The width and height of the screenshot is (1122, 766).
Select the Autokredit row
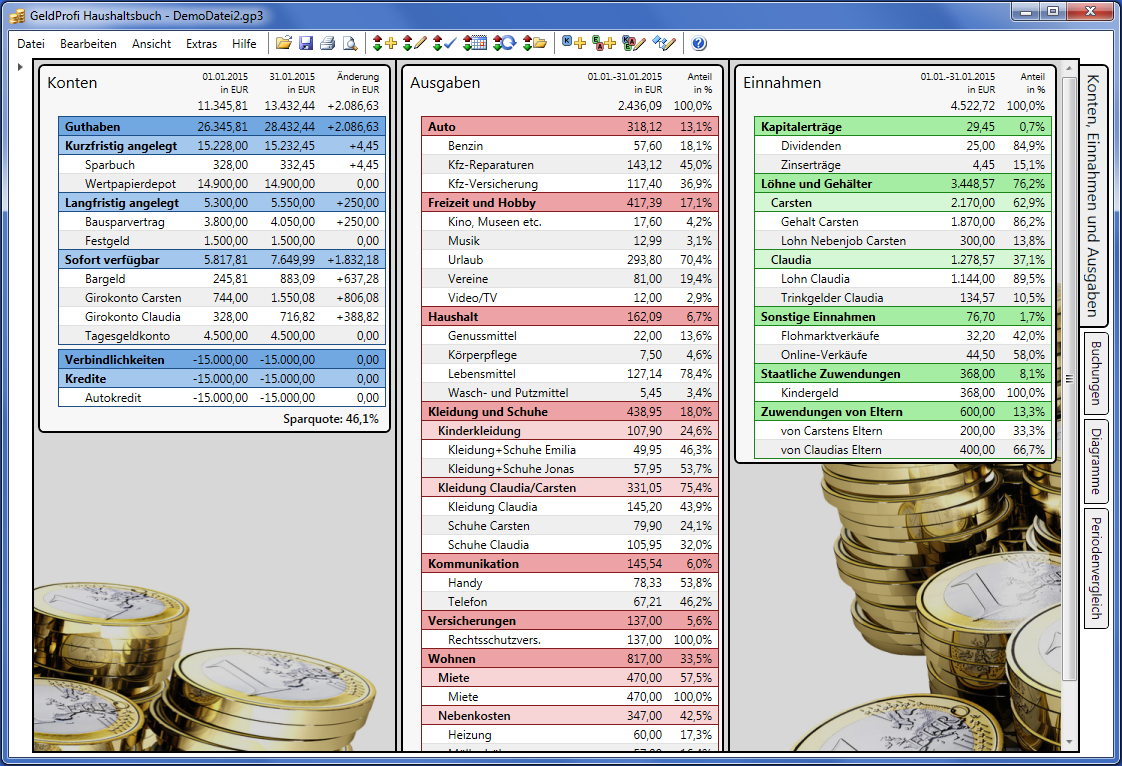point(222,397)
